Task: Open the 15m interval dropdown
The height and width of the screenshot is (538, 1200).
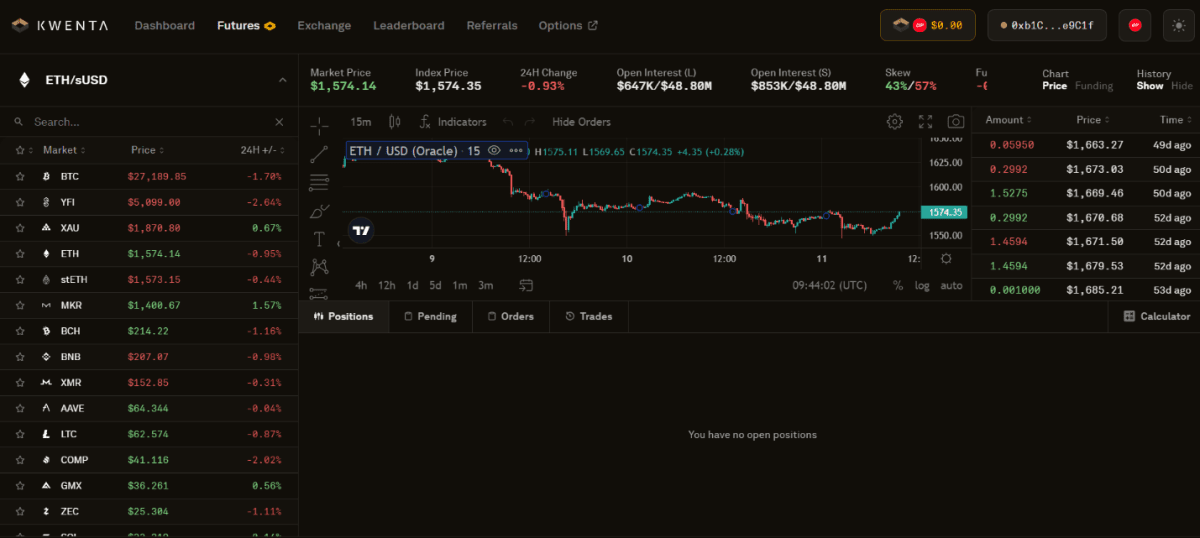Action: pyautogui.click(x=361, y=122)
